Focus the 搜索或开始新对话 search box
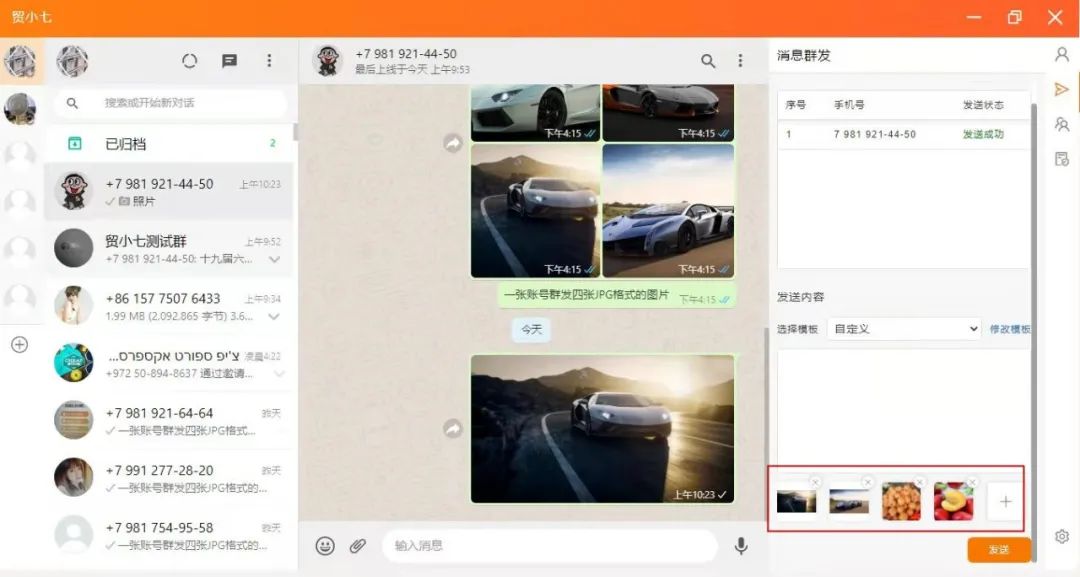 pyautogui.click(x=171, y=103)
